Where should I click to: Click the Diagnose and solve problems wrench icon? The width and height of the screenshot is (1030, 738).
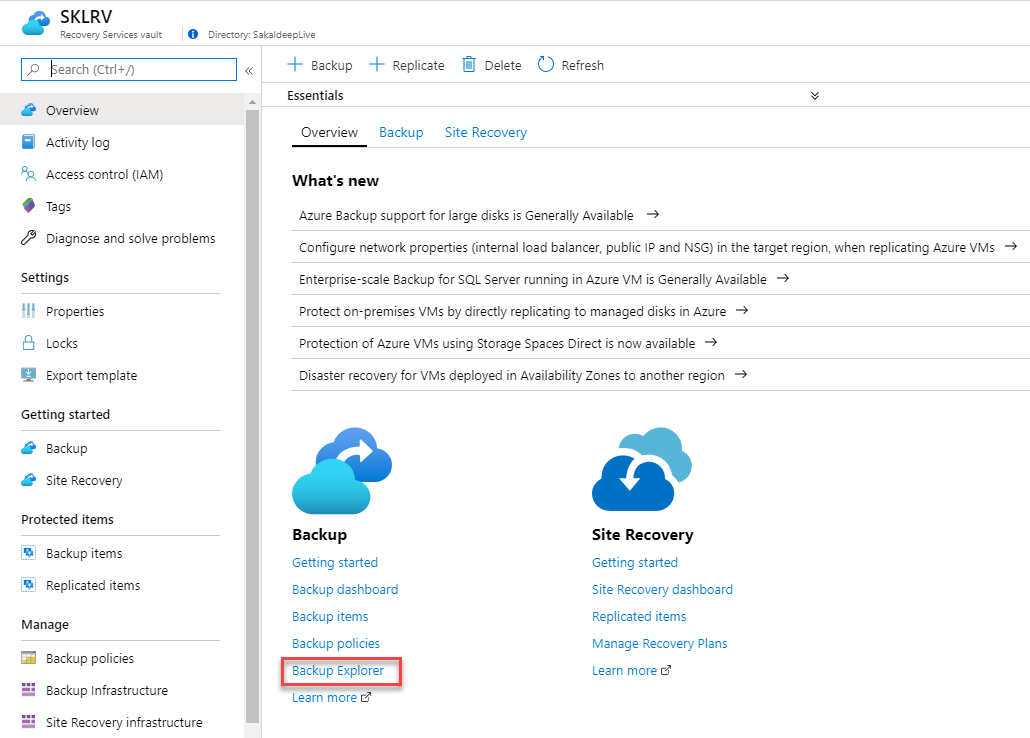point(28,238)
